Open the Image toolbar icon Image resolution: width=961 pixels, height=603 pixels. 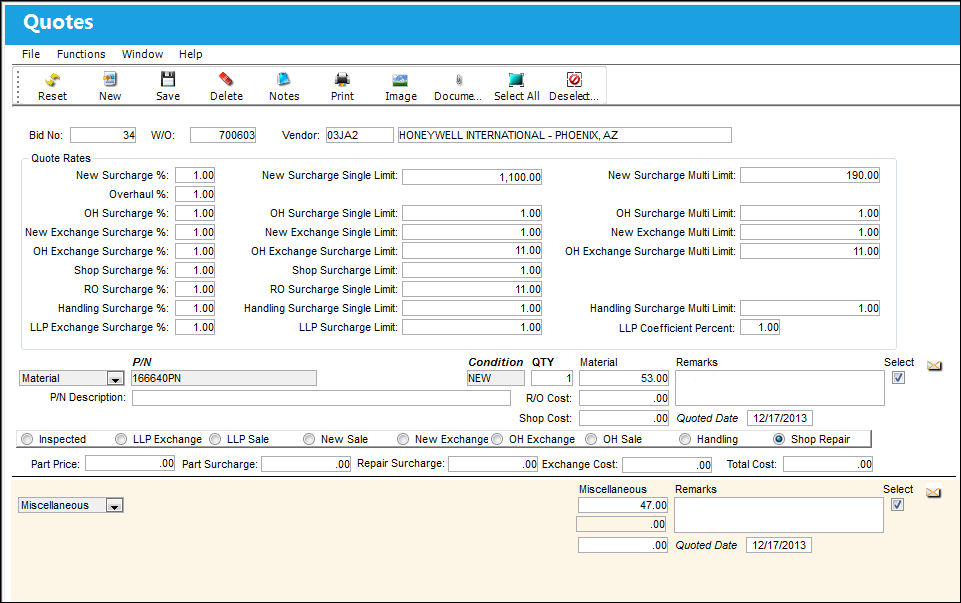coord(400,80)
